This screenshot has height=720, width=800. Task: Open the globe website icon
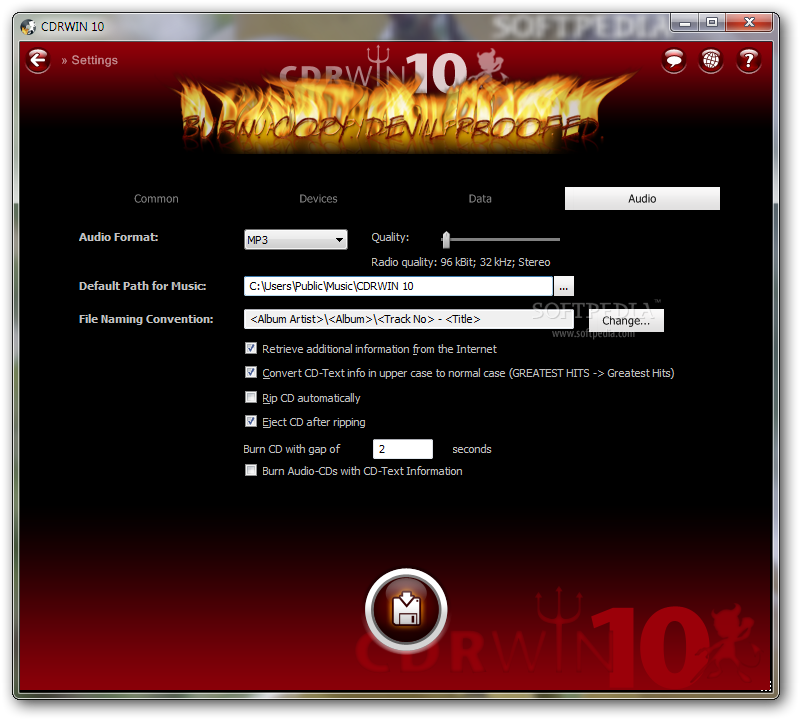coord(711,61)
